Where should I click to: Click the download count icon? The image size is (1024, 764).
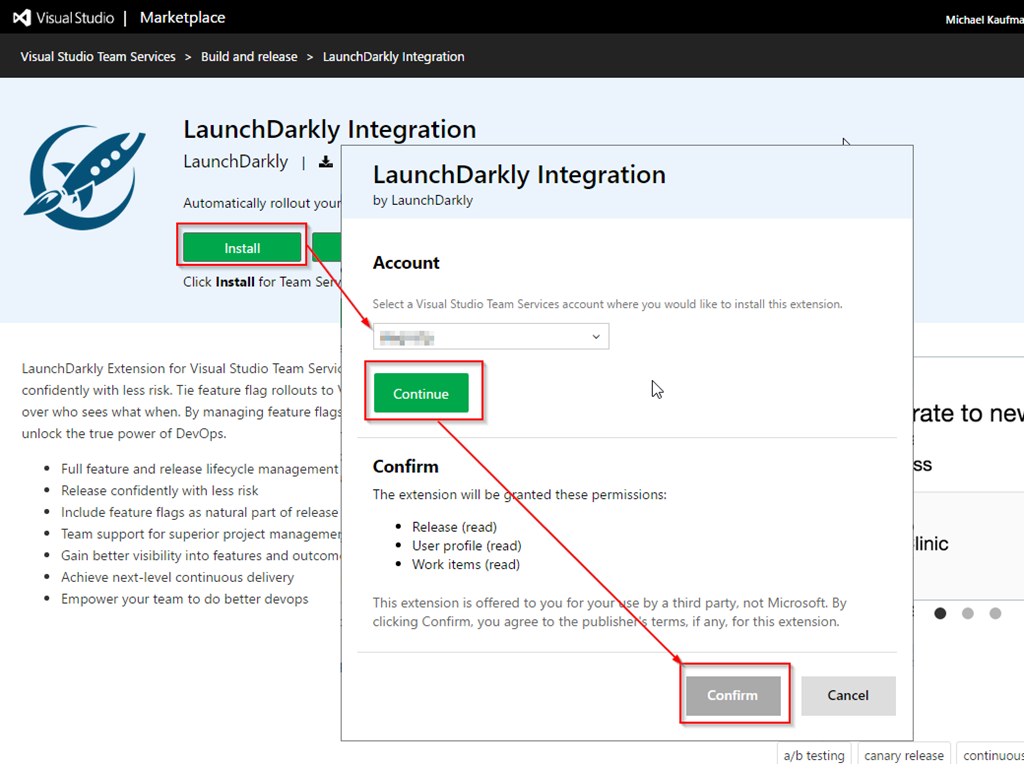[325, 162]
